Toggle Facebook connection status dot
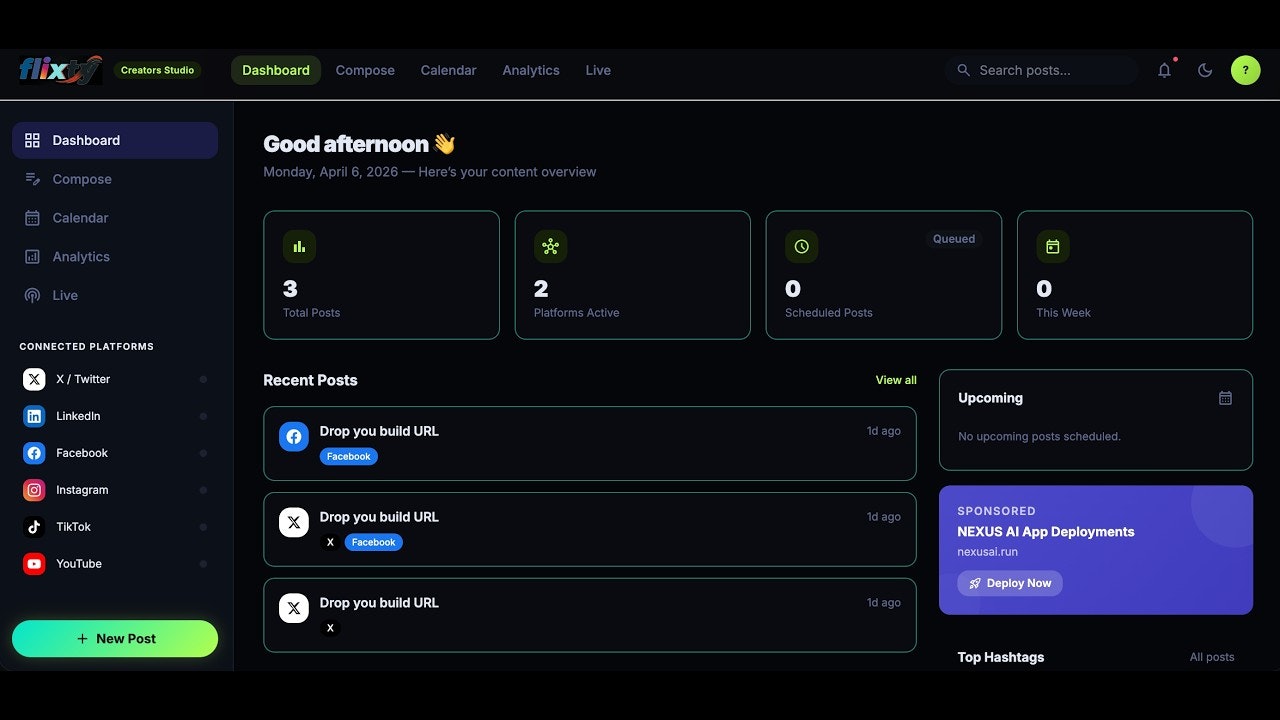The width and height of the screenshot is (1280, 720). [203, 453]
